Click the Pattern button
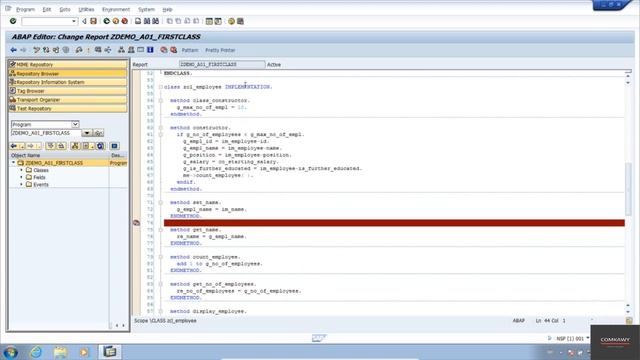 pyautogui.click(x=190, y=50)
